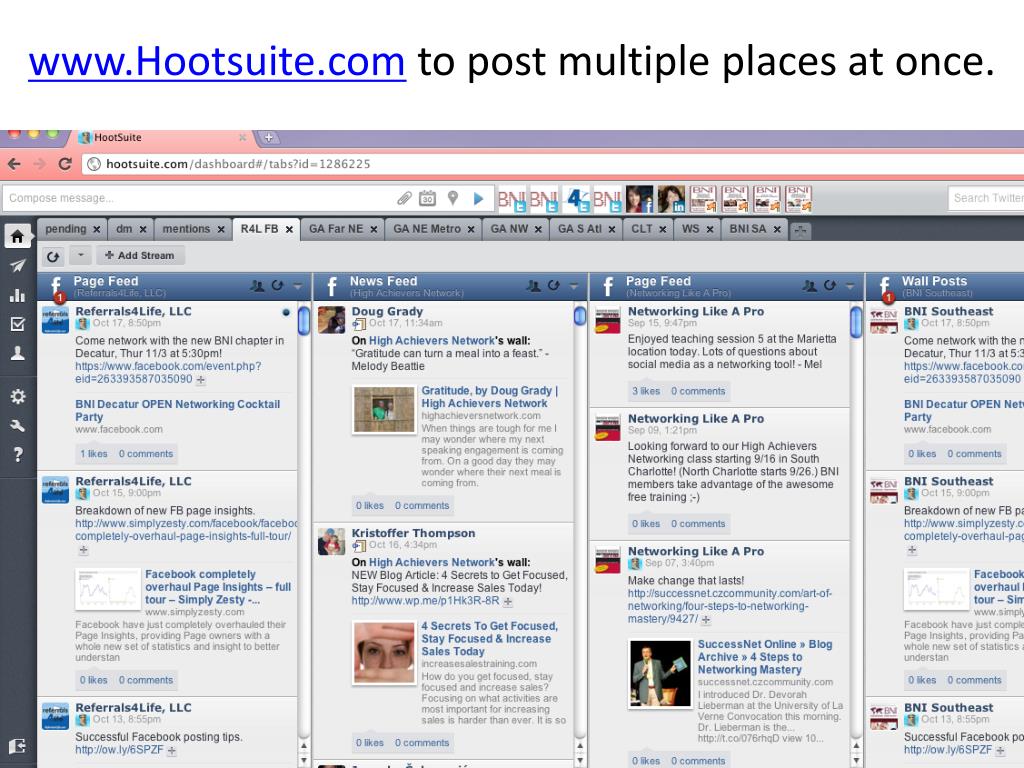Open the 4 Secrets To Get Focused link
Viewport: 1024px width, 768px height.
pos(489,639)
